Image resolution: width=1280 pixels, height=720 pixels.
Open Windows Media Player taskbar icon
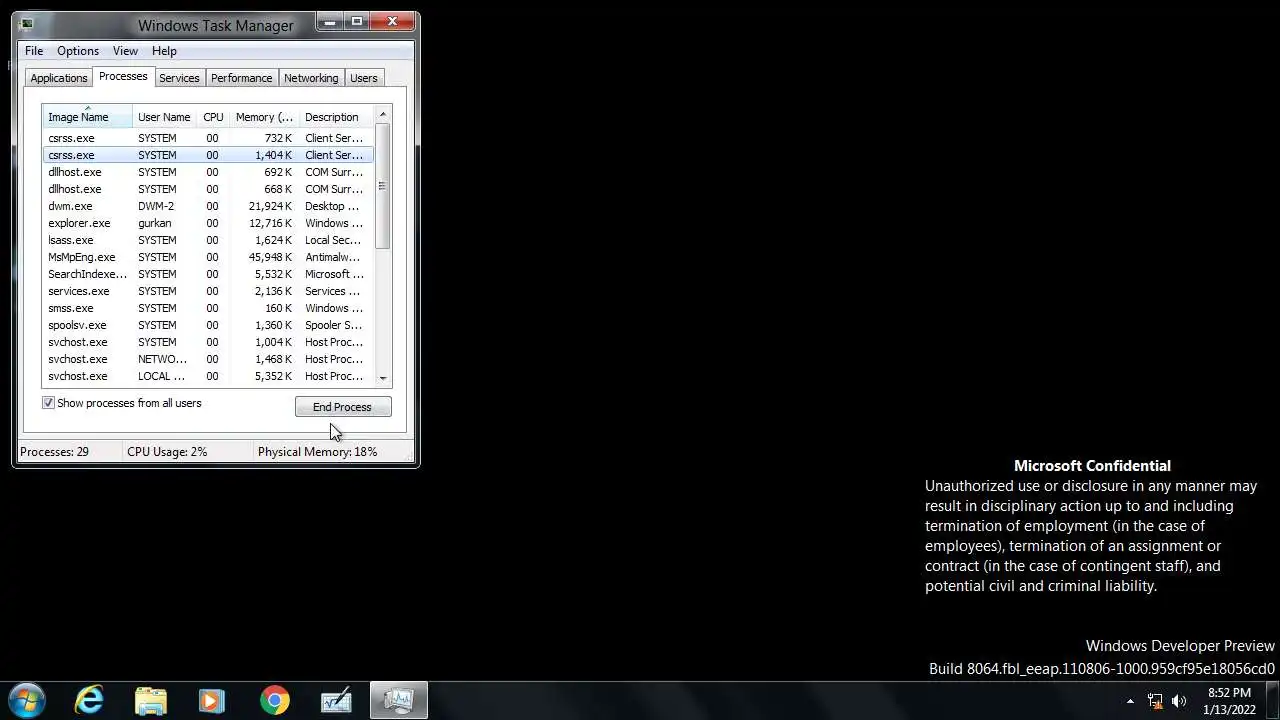point(211,700)
